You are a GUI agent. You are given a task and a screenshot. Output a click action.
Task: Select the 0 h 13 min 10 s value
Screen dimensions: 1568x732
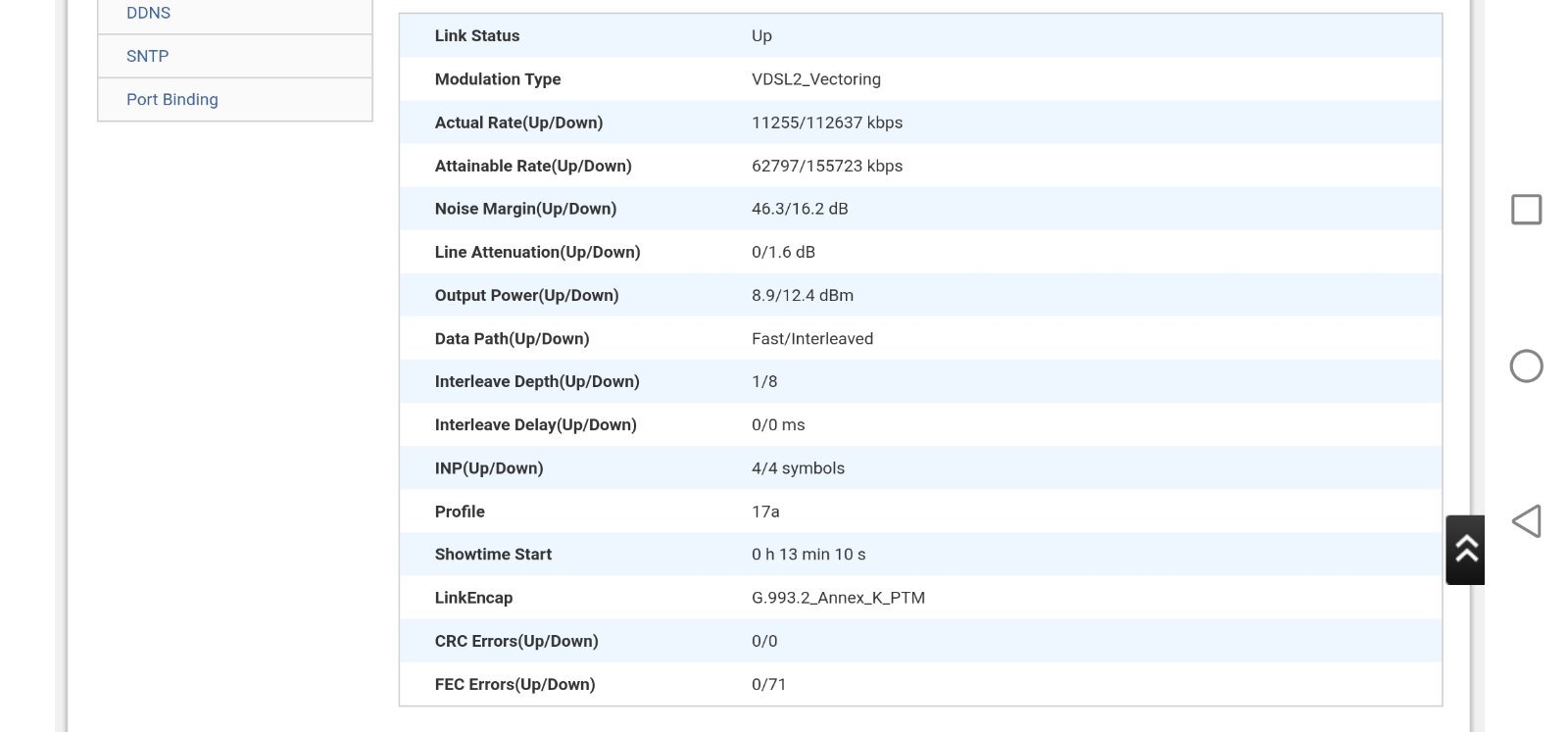click(808, 555)
